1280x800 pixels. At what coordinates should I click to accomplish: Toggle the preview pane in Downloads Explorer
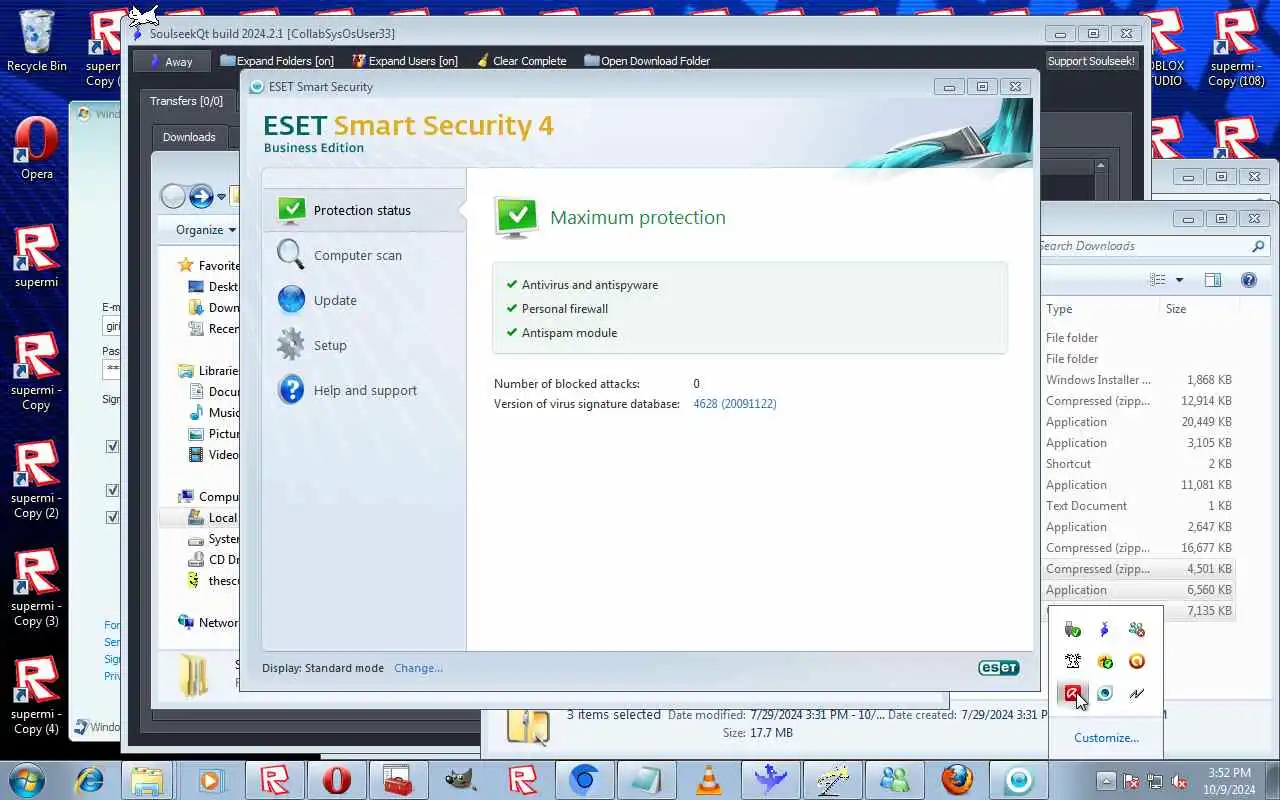1213,280
